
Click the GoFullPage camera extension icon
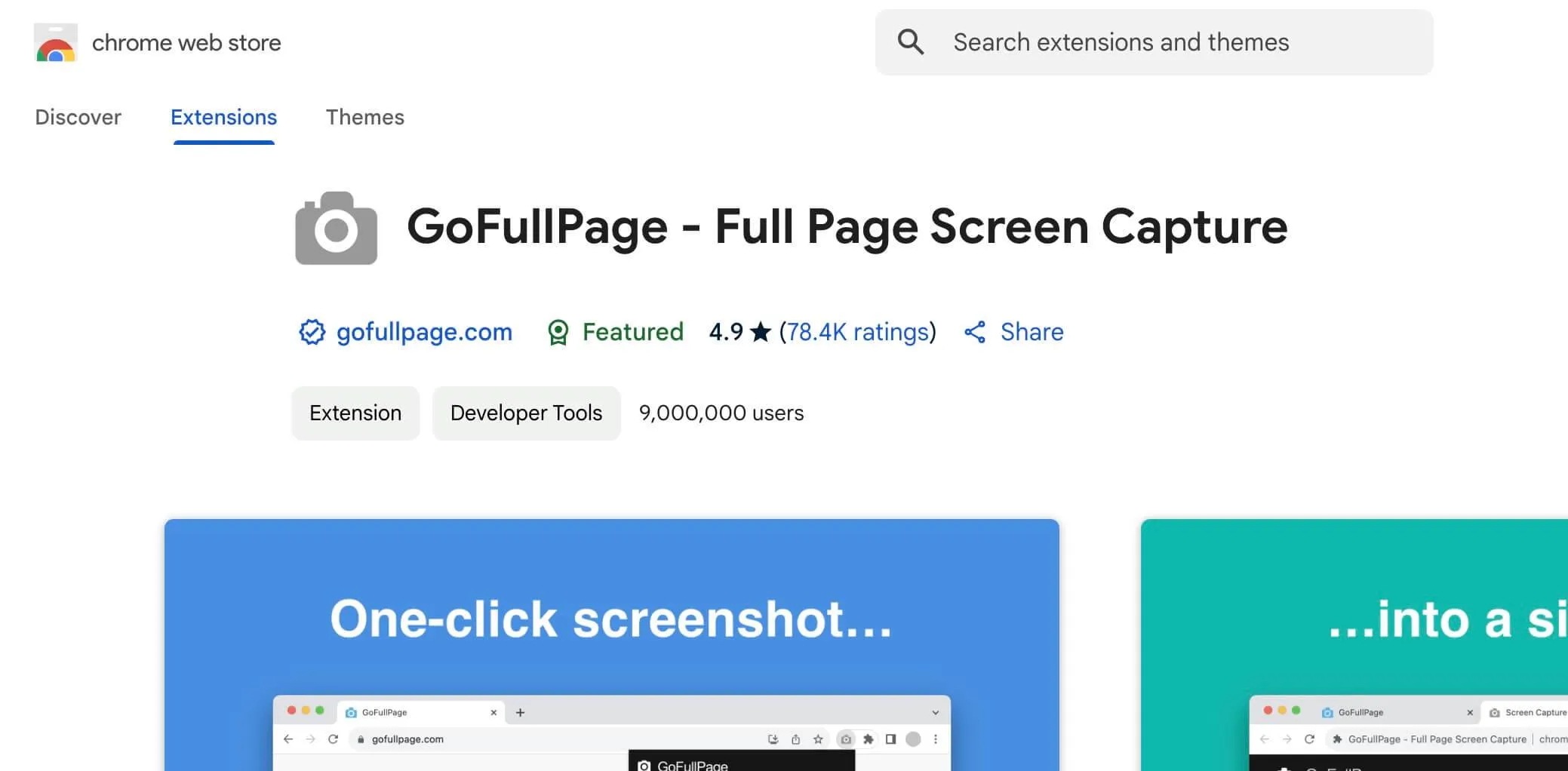tap(336, 228)
